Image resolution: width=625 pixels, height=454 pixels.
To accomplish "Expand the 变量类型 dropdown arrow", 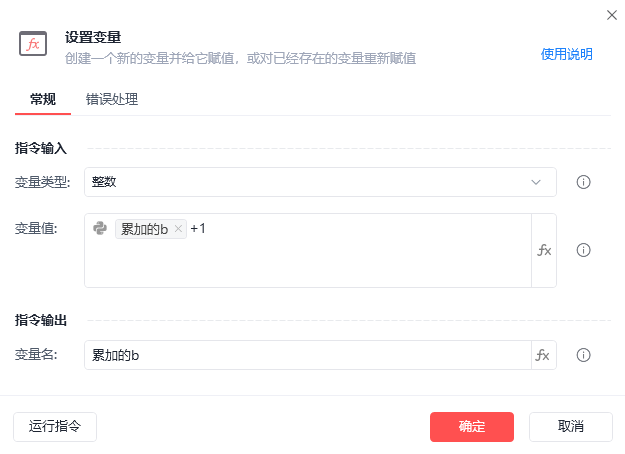I will point(536,182).
